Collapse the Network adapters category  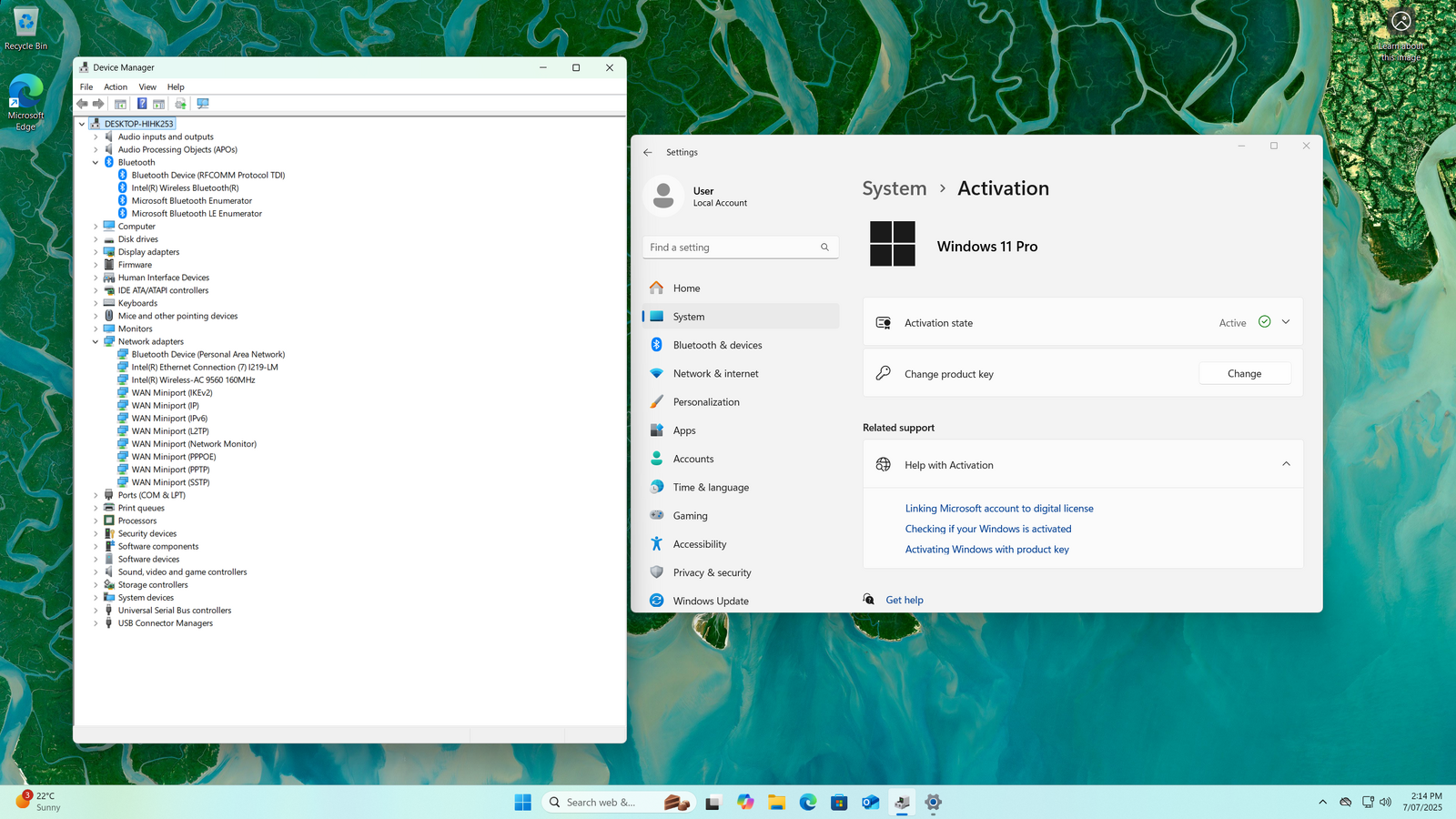[x=96, y=342]
